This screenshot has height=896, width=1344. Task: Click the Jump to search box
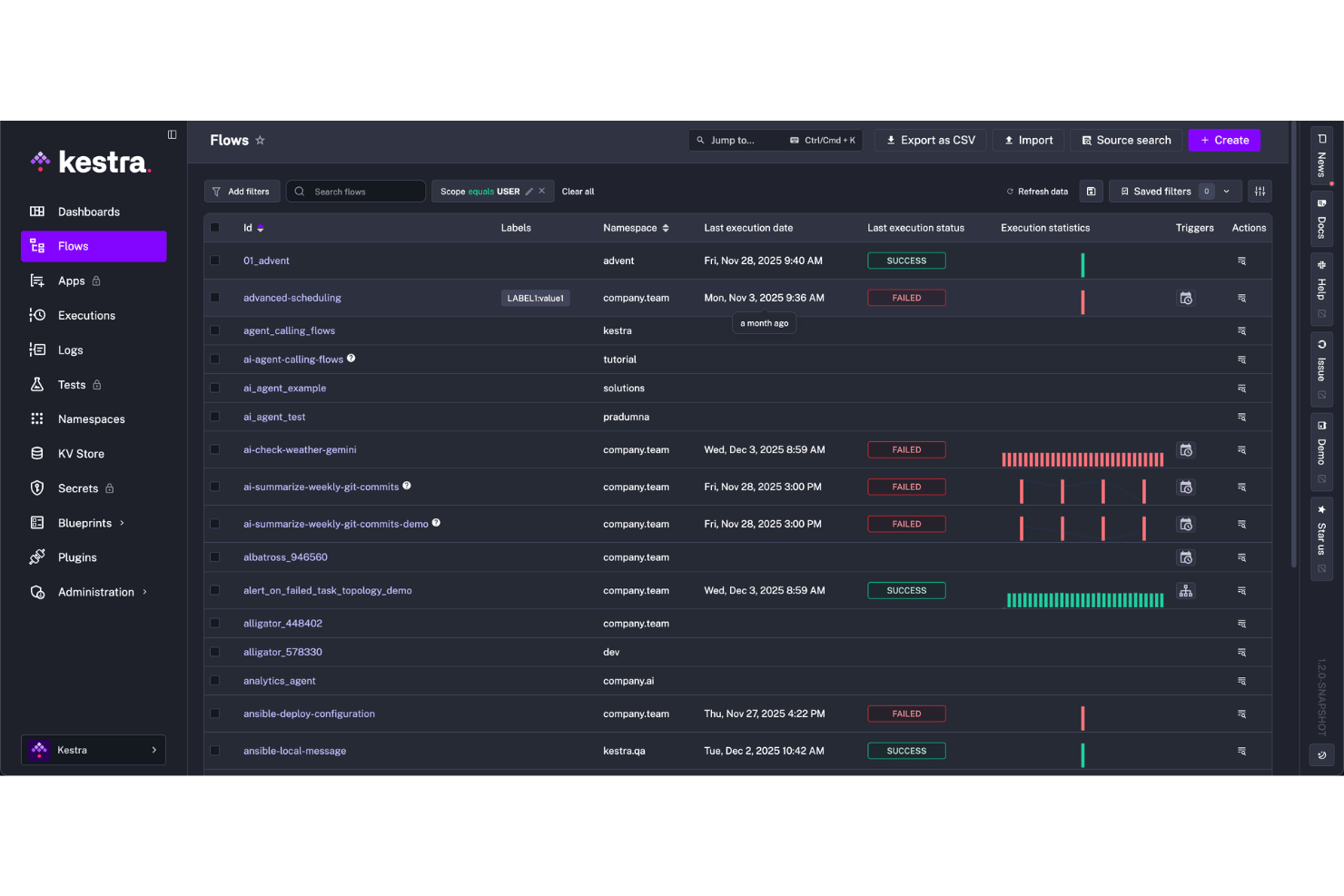(776, 140)
